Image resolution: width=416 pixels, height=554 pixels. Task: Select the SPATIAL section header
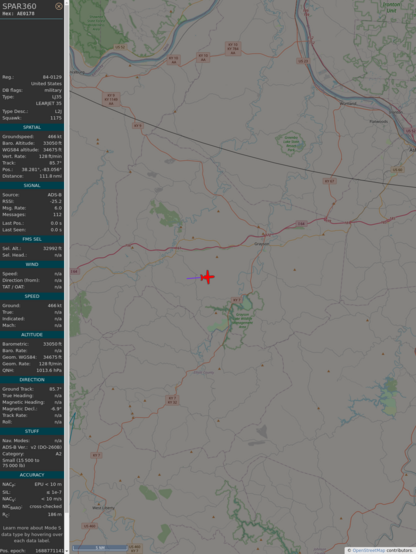click(32, 127)
